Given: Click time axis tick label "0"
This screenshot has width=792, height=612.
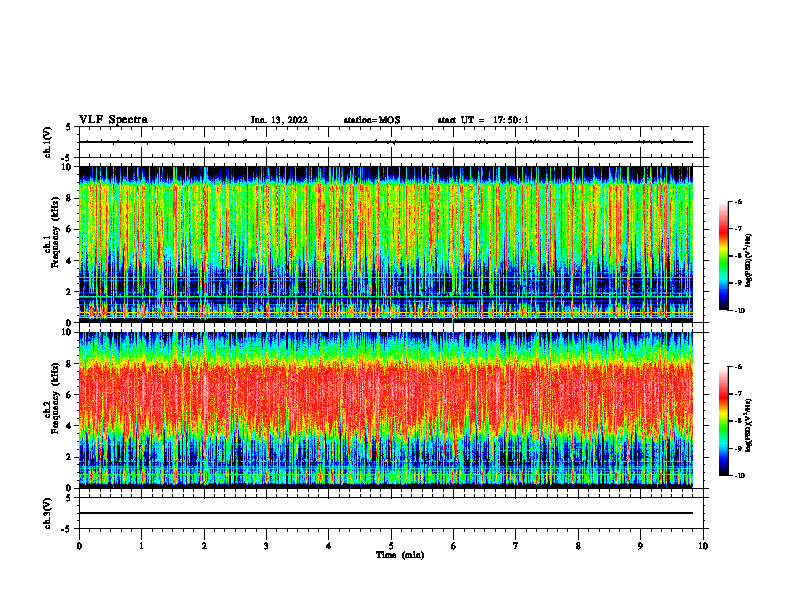Looking at the screenshot, I should pos(79,546).
